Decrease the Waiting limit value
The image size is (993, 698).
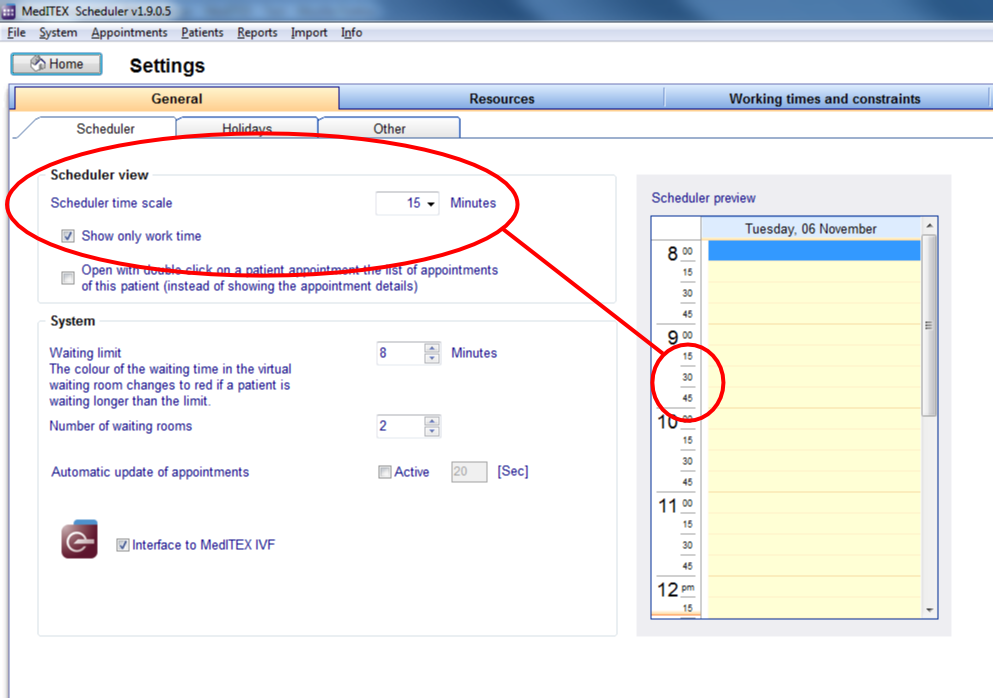pos(432,359)
